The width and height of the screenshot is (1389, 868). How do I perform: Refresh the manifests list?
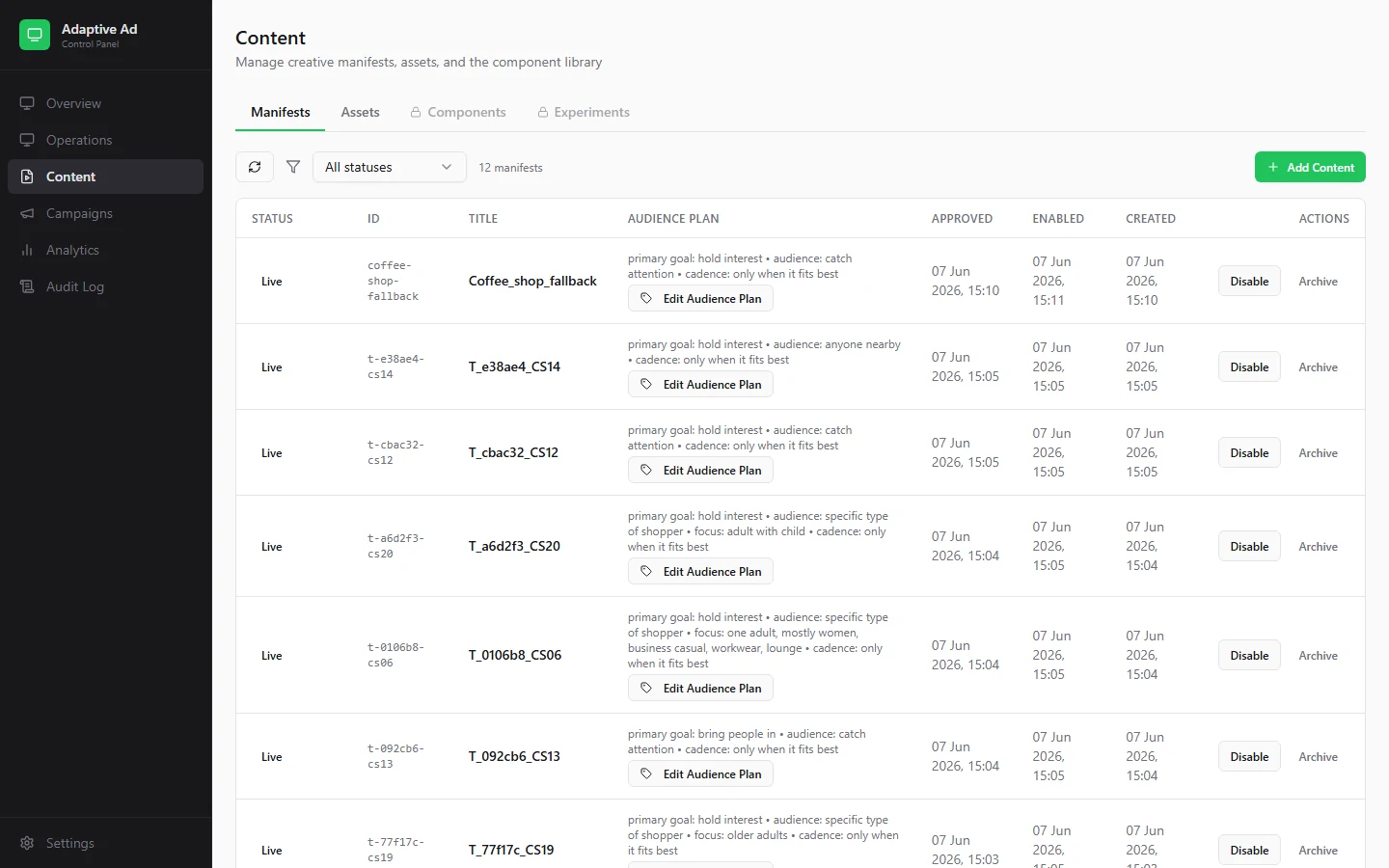tap(255, 167)
